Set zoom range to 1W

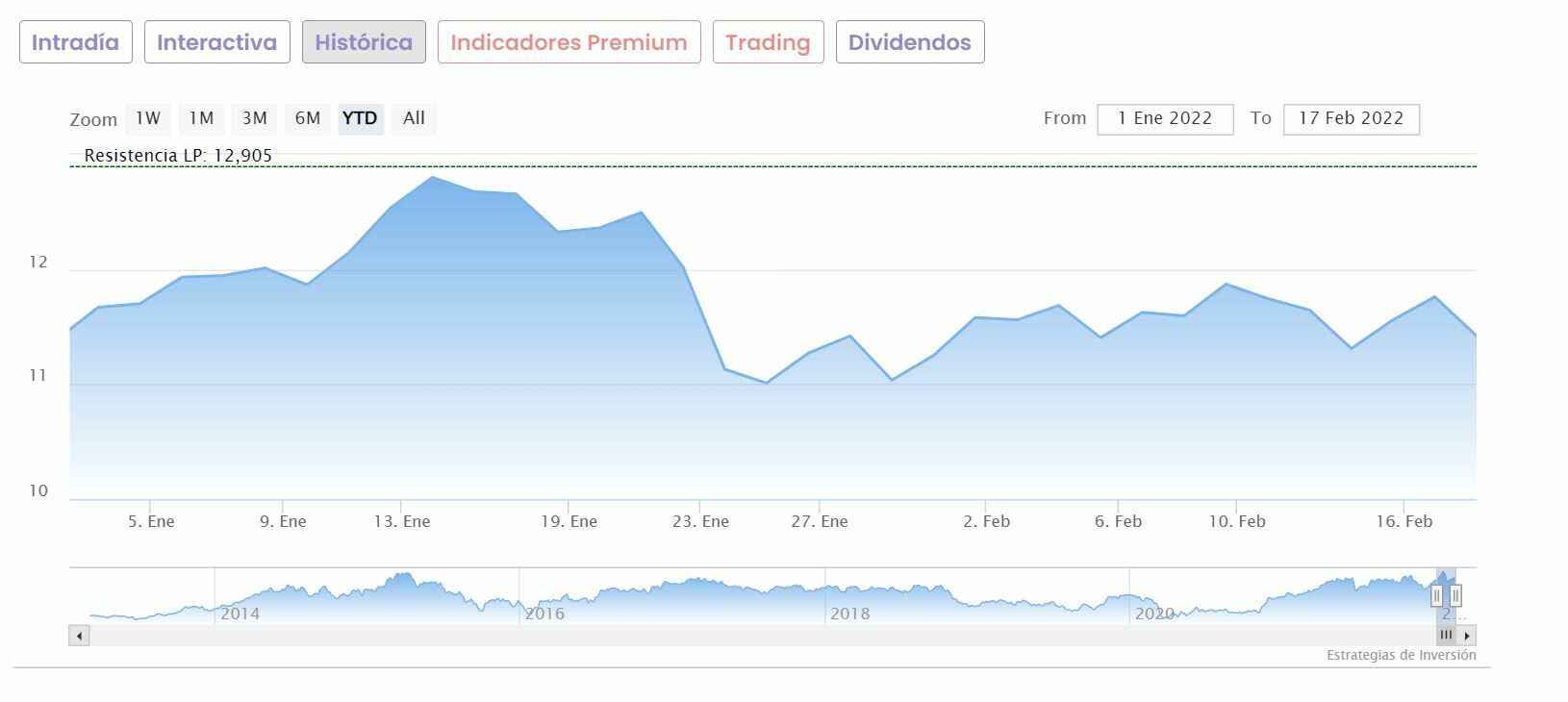point(148,118)
